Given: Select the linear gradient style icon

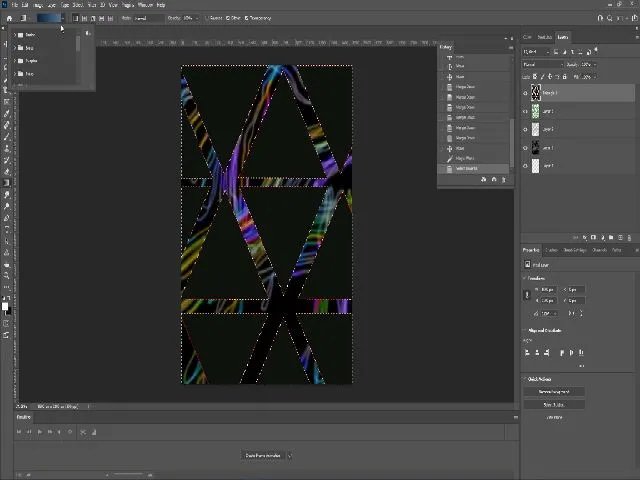Looking at the screenshot, I should pyautogui.click(x=76, y=18).
